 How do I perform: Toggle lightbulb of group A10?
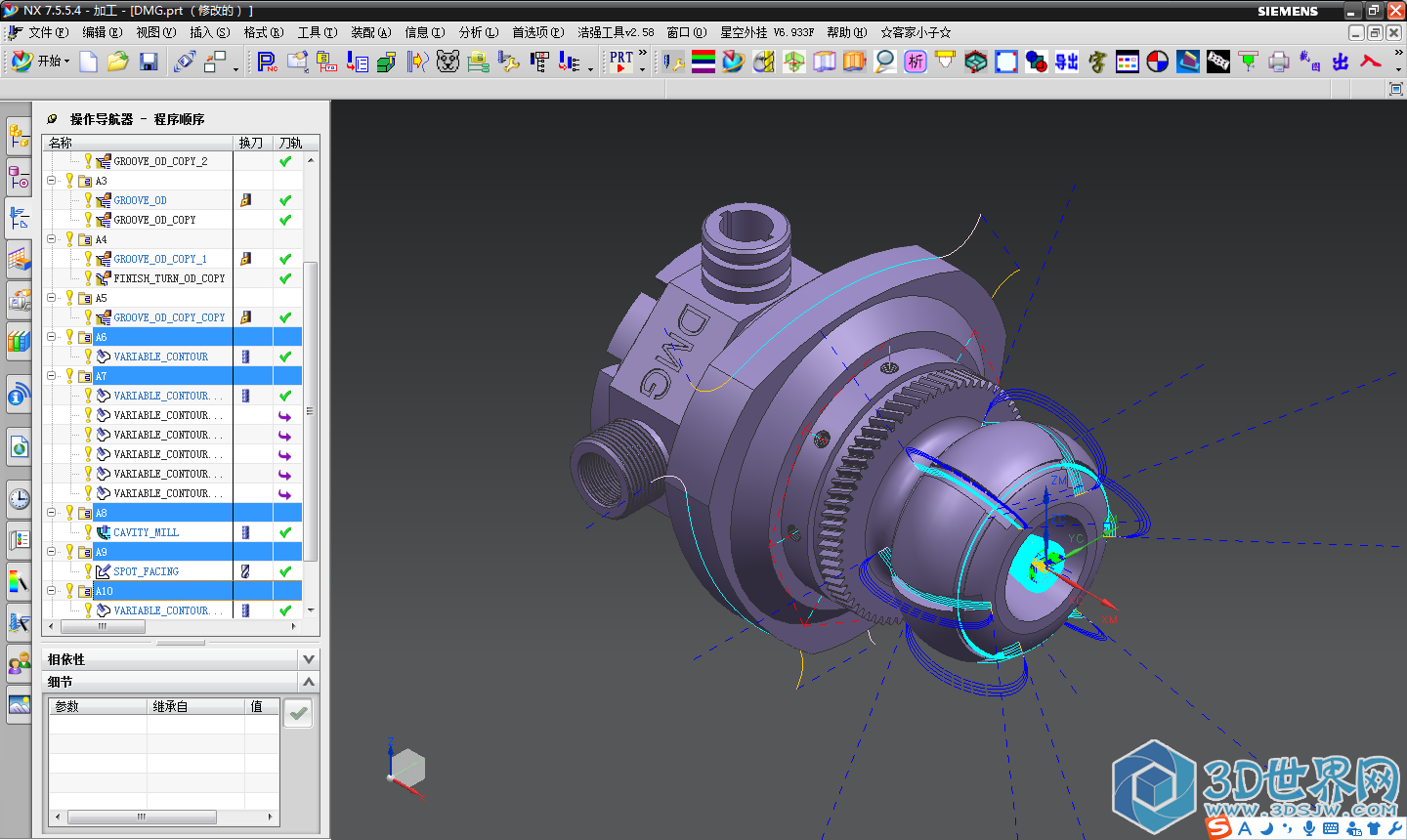point(69,590)
